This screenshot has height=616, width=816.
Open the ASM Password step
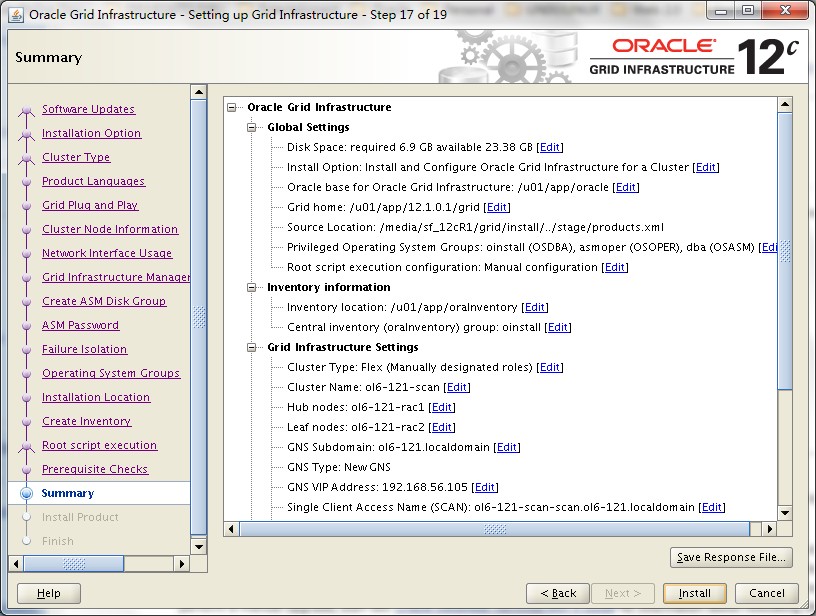[80, 325]
